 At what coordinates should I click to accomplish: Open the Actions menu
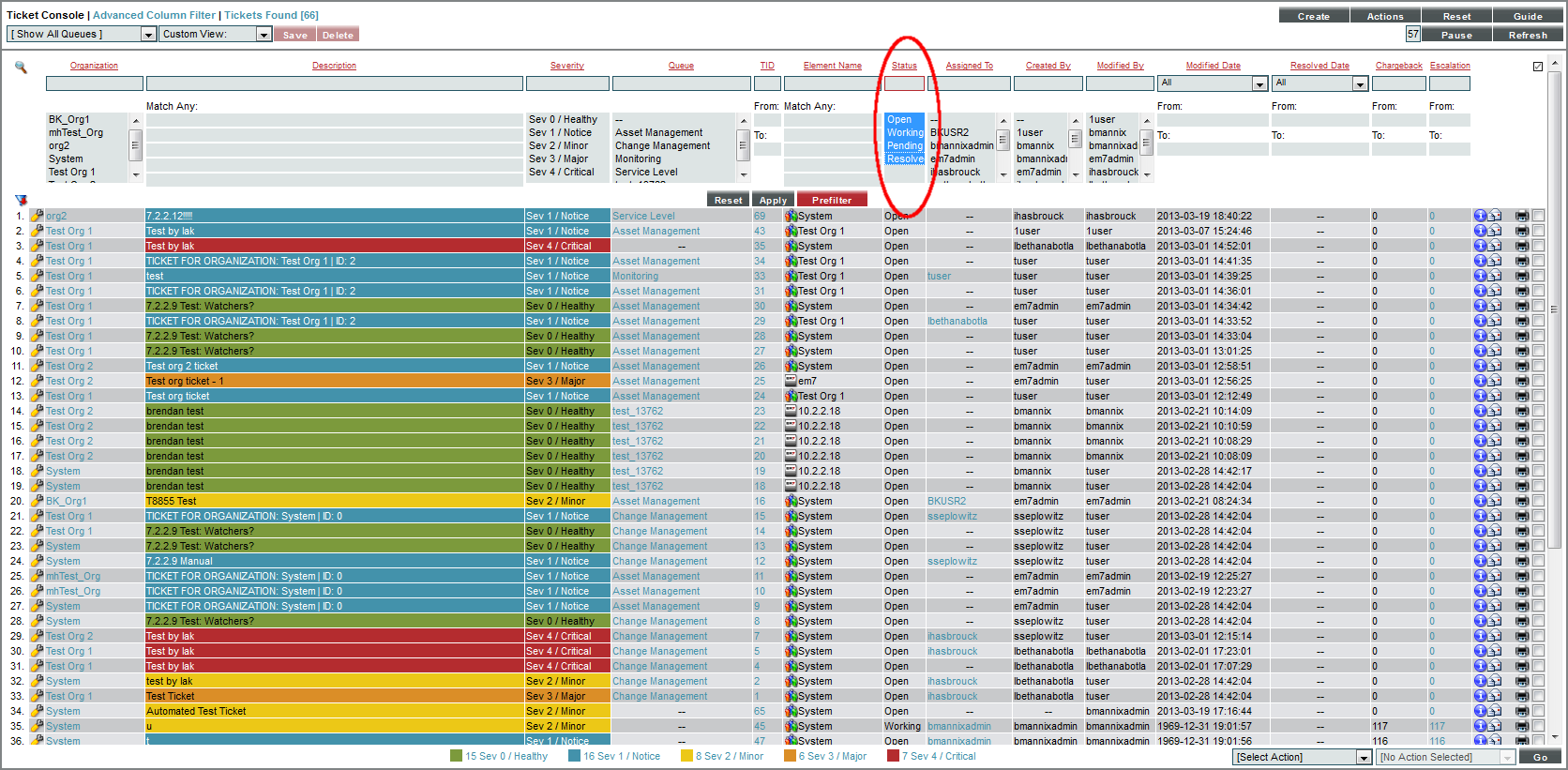[1384, 16]
